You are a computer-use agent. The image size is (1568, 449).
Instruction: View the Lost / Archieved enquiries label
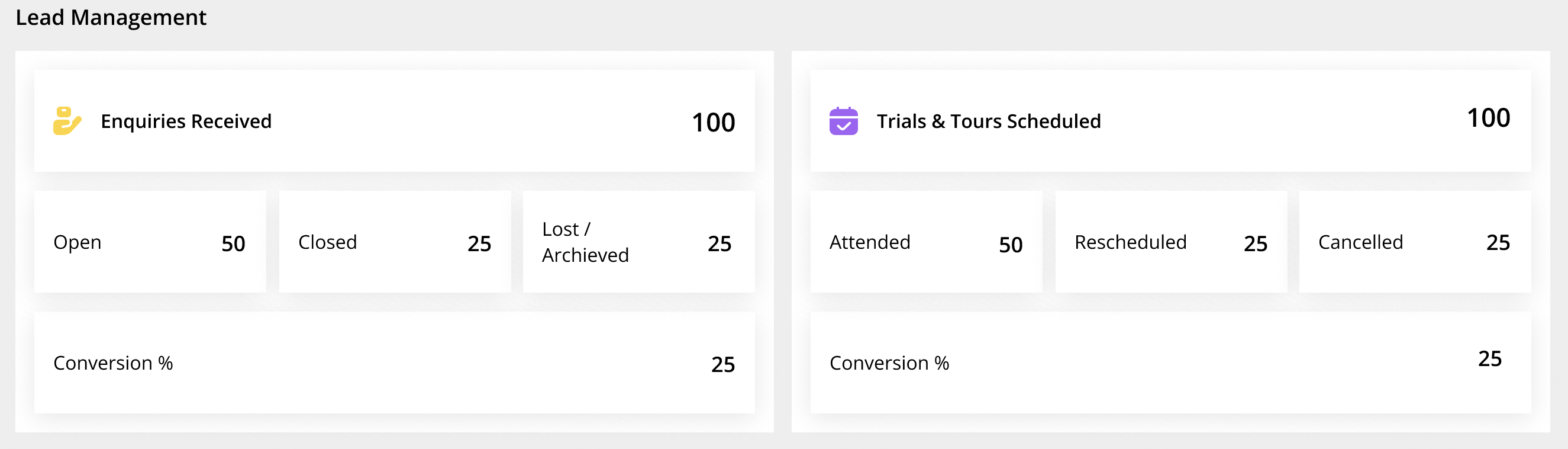585,242
